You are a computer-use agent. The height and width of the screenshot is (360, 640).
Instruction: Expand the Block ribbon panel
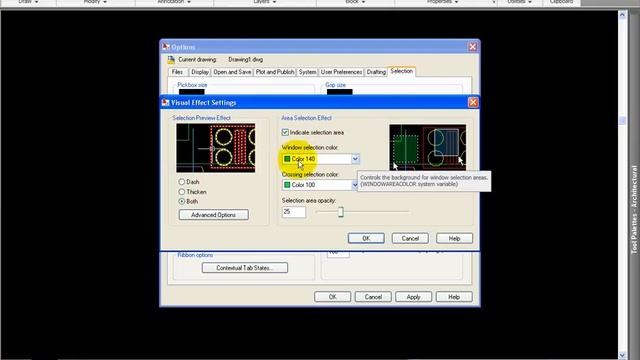(x=355, y=2)
